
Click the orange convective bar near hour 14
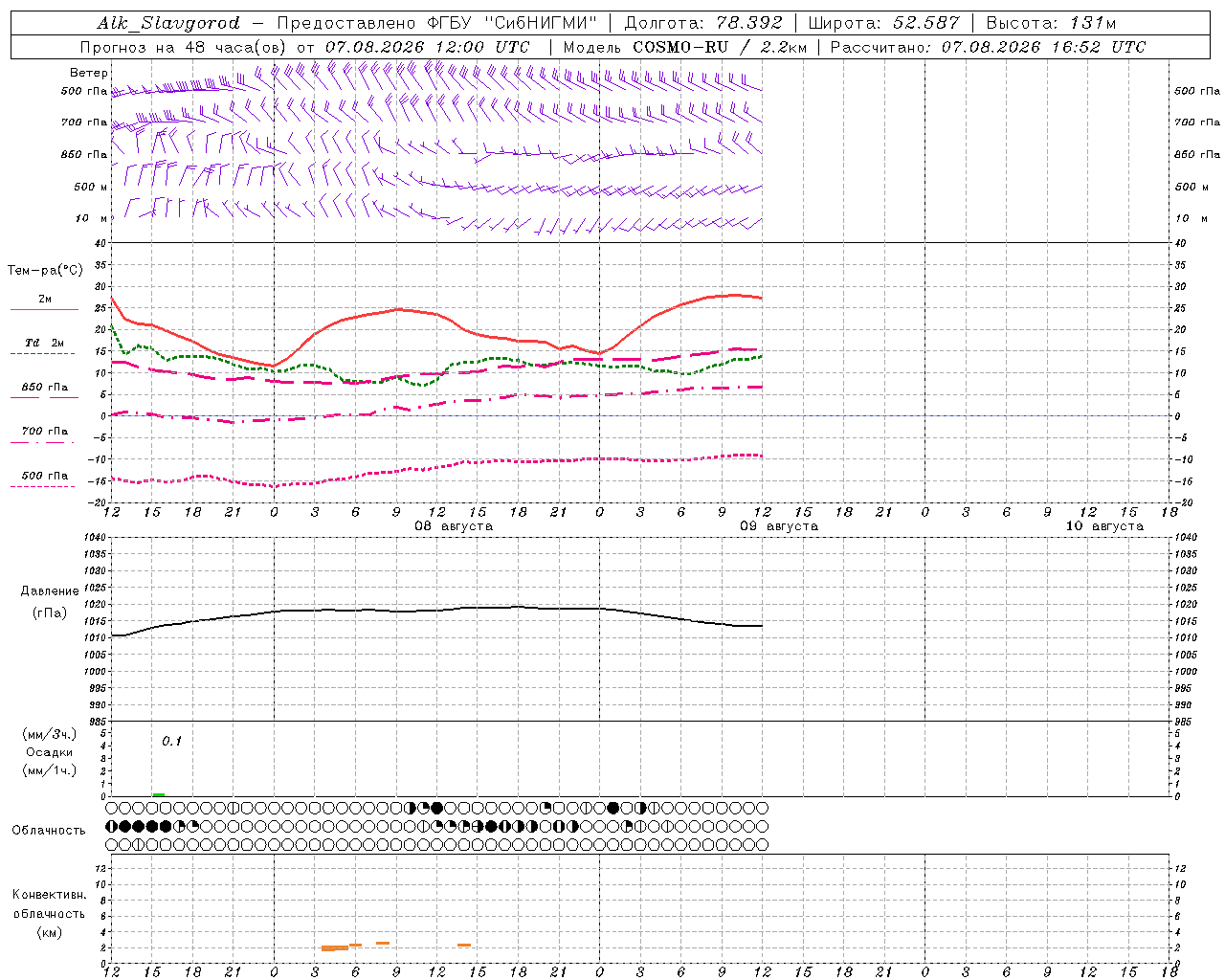click(463, 946)
